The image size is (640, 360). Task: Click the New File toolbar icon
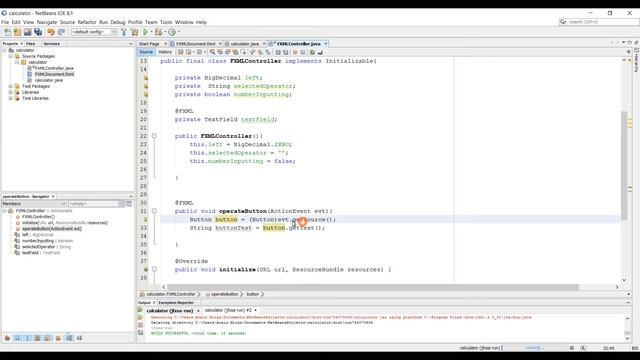coord(7,32)
